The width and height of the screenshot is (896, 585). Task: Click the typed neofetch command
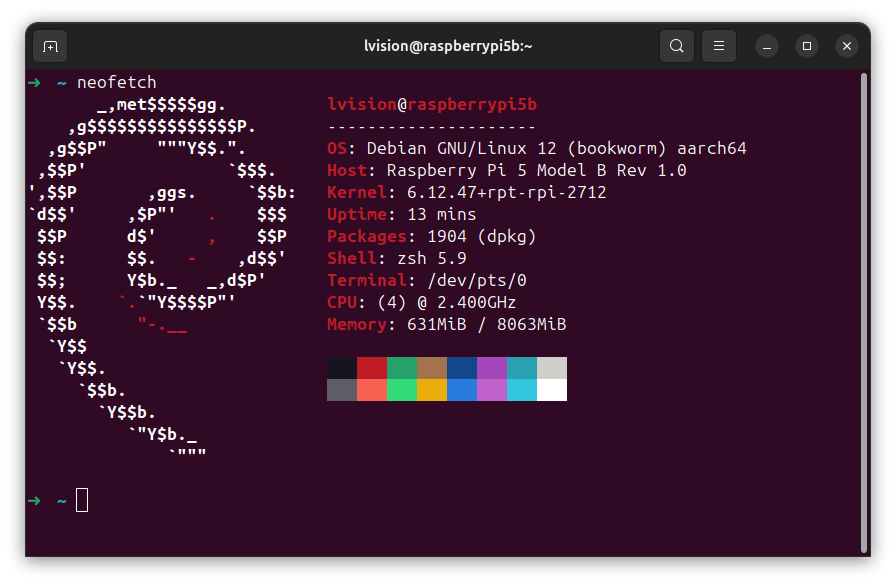[117, 82]
